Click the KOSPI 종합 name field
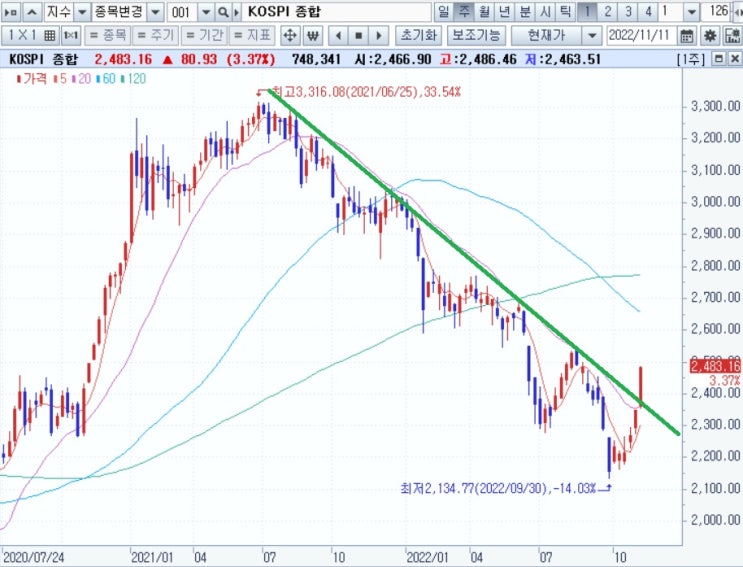 pyautogui.click(x=337, y=12)
